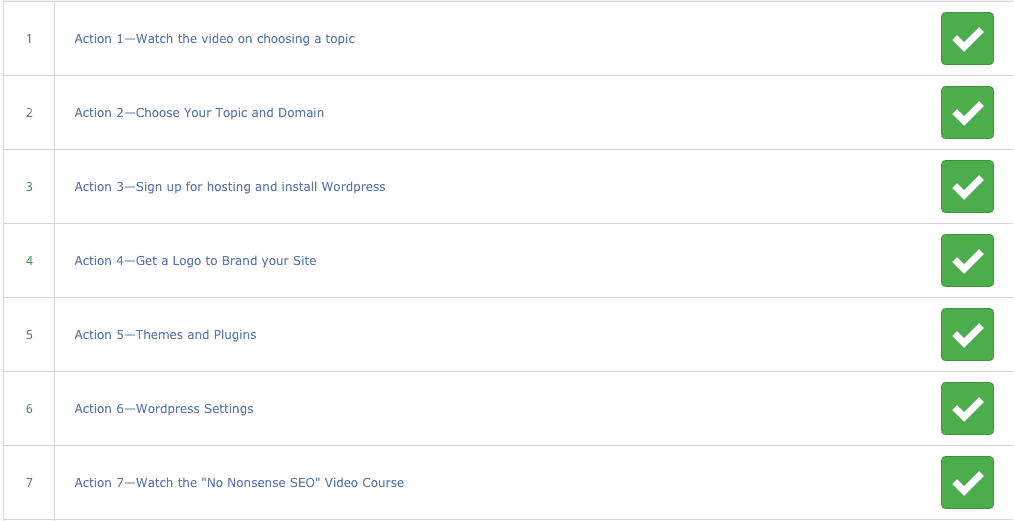The height and width of the screenshot is (521, 1014).
Task: Click row number 3 in the list
Action: pyautogui.click(x=29, y=187)
